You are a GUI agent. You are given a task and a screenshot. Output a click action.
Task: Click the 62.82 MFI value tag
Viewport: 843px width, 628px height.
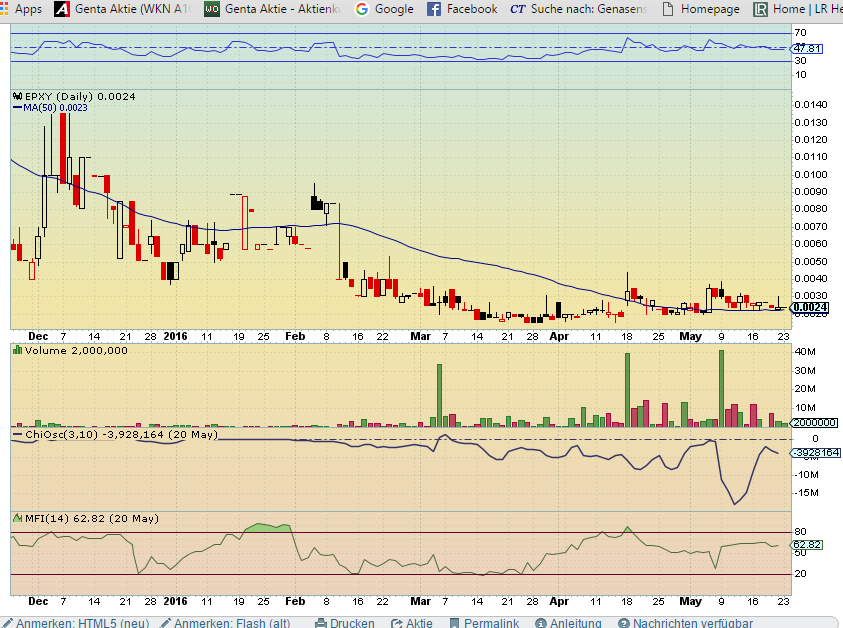pos(806,545)
